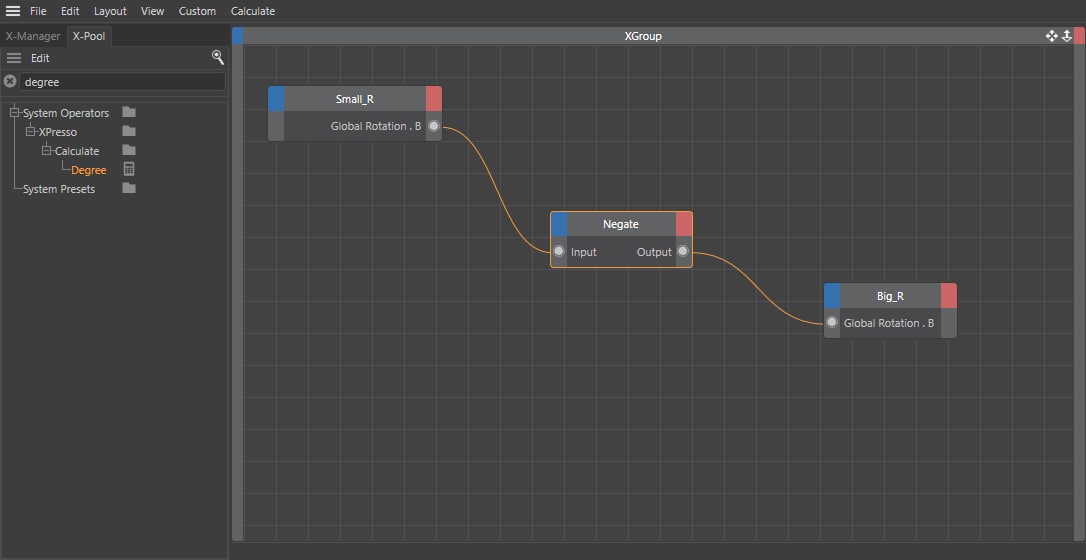
Task: Select the System Presets item
Action: click(59, 189)
